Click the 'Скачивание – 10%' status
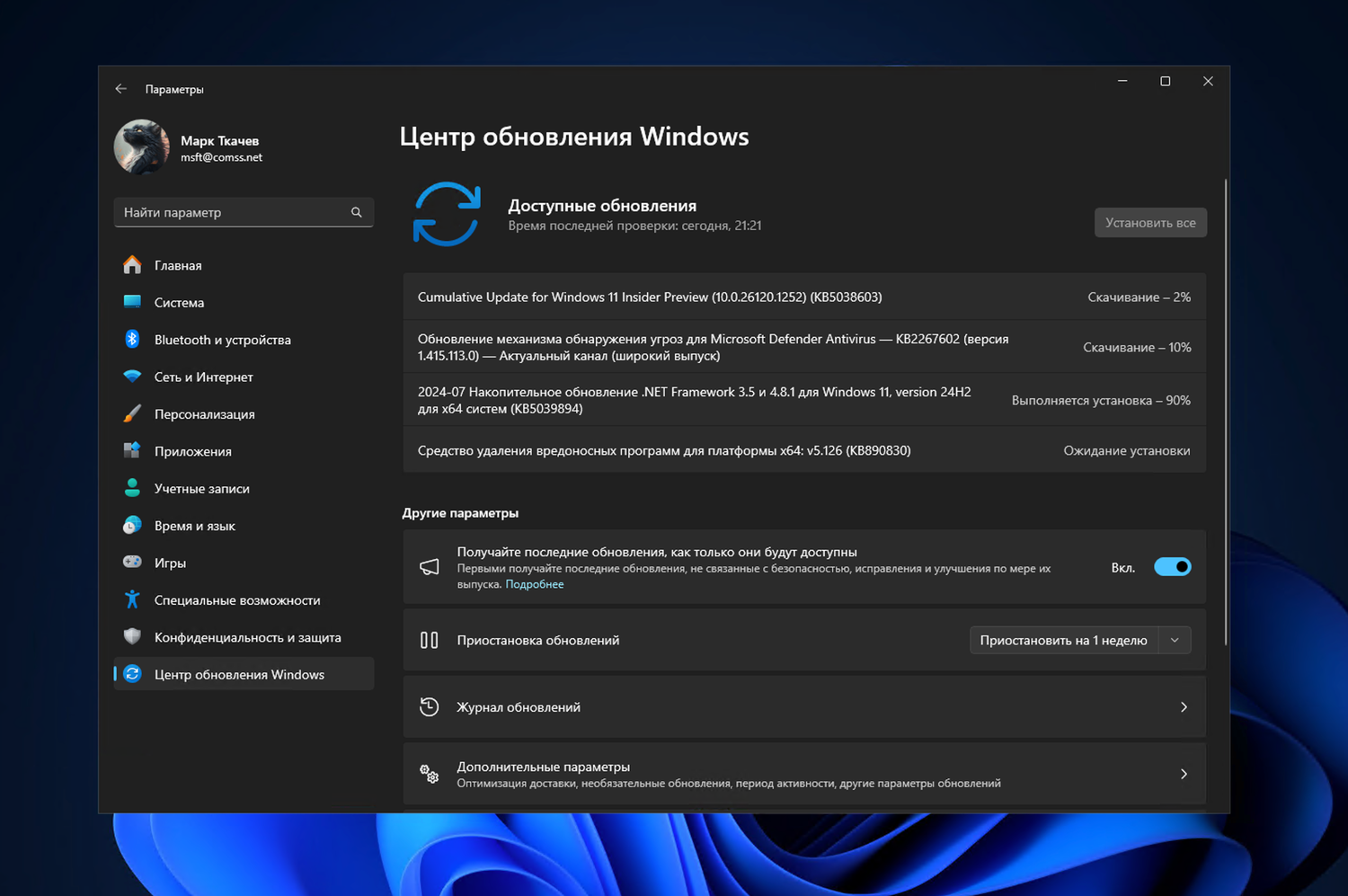Screen dimensions: 1348x896 [1137, 347]
